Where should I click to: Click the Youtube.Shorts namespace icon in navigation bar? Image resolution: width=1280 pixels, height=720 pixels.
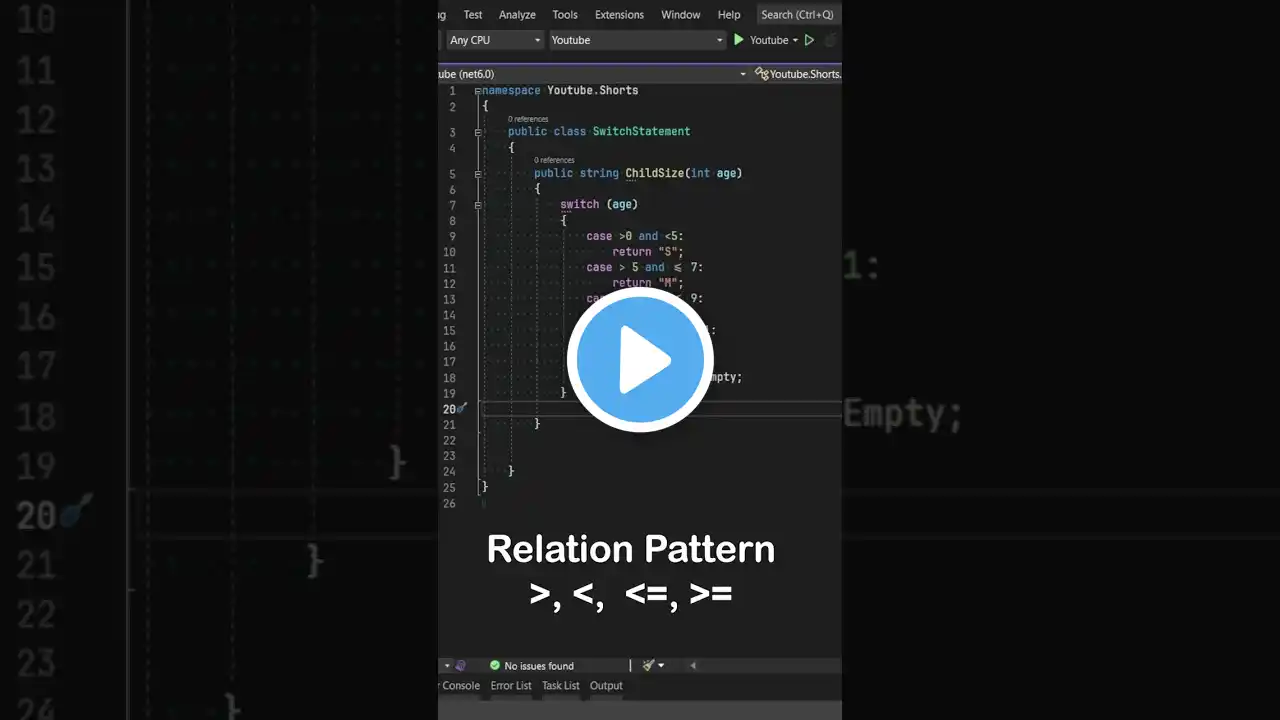[762, 74]
